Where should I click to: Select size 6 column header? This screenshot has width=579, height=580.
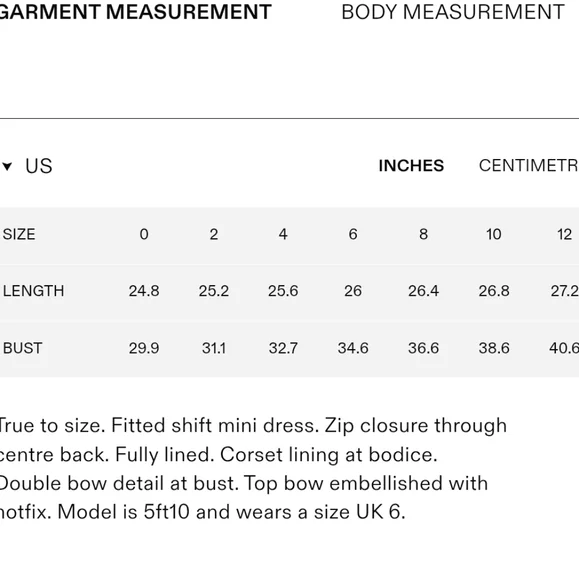[x=353, y=234]
